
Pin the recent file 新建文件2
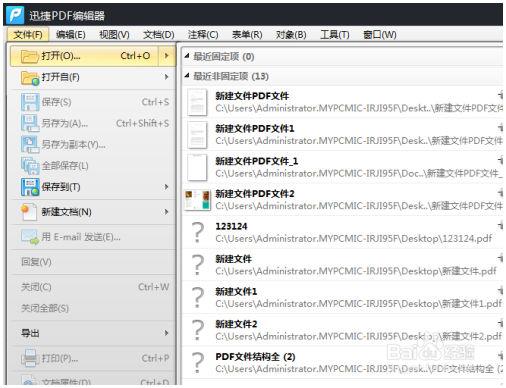click(500, 324)
